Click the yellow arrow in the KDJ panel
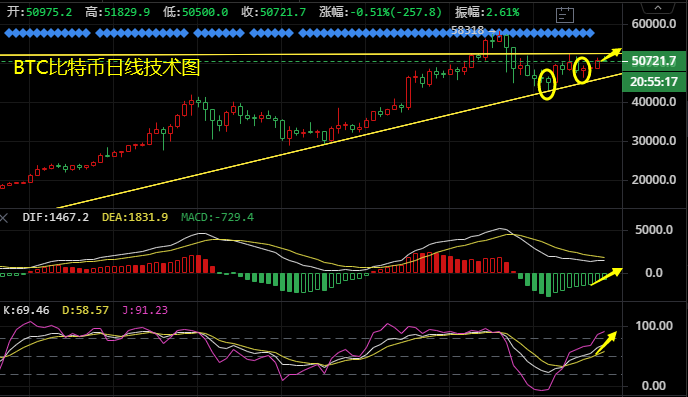This screenshot has height=397, width=688. (606, 343)
